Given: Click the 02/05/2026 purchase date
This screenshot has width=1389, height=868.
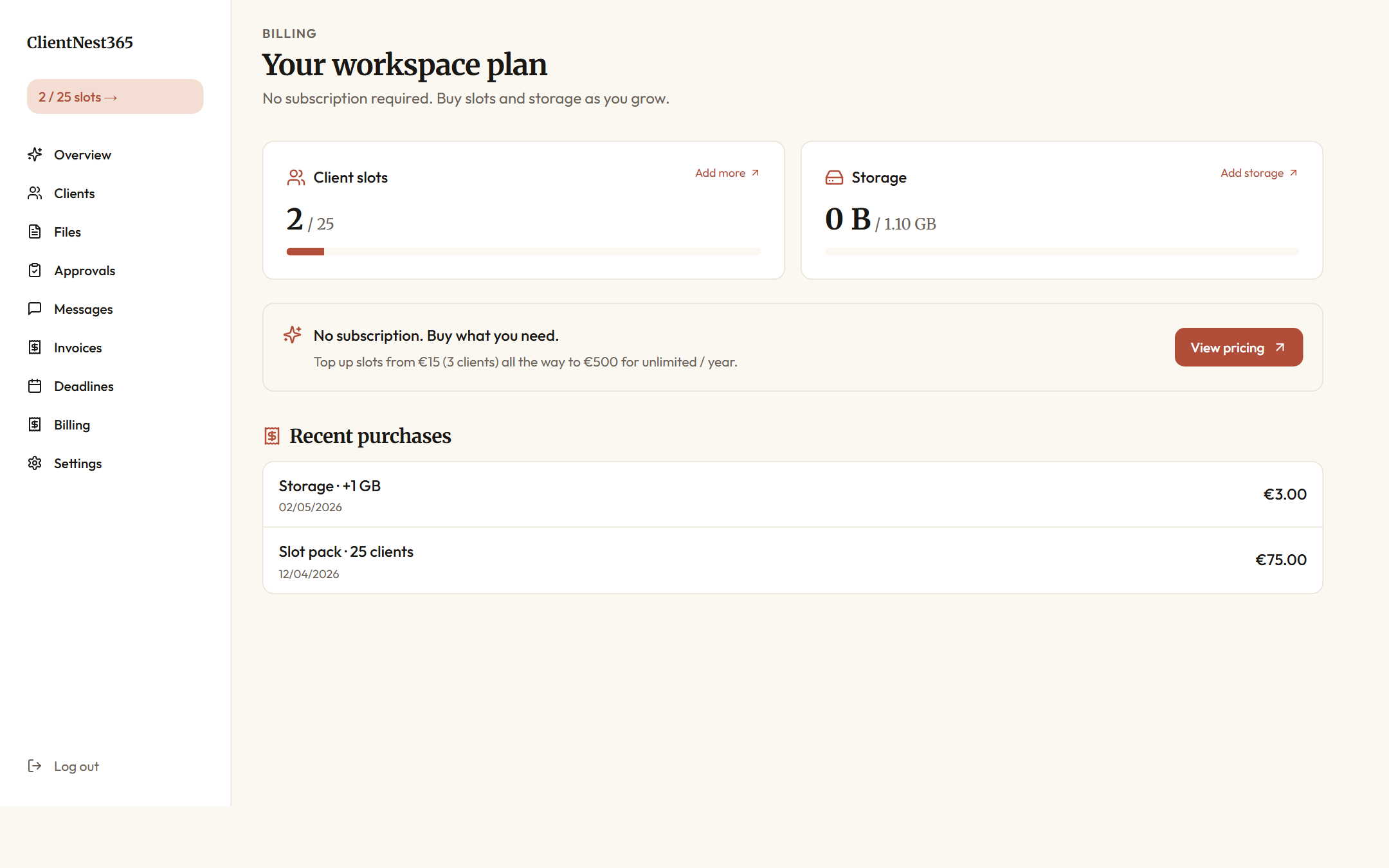Looking at the screenshot, I should pyautogui.click(x=311, y=507).
